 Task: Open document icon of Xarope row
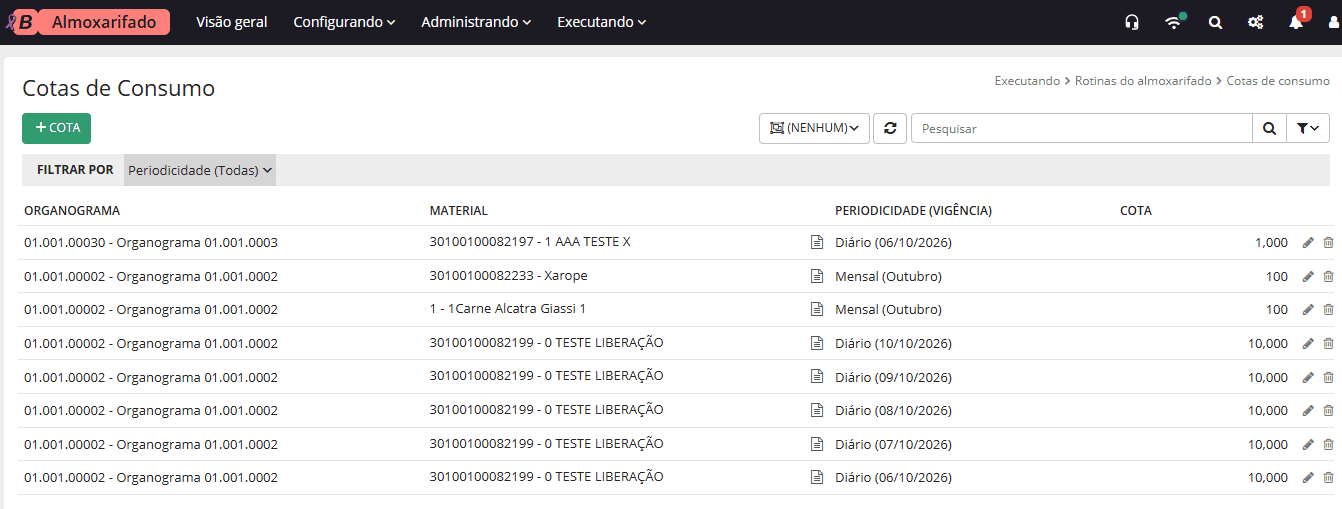817,276
